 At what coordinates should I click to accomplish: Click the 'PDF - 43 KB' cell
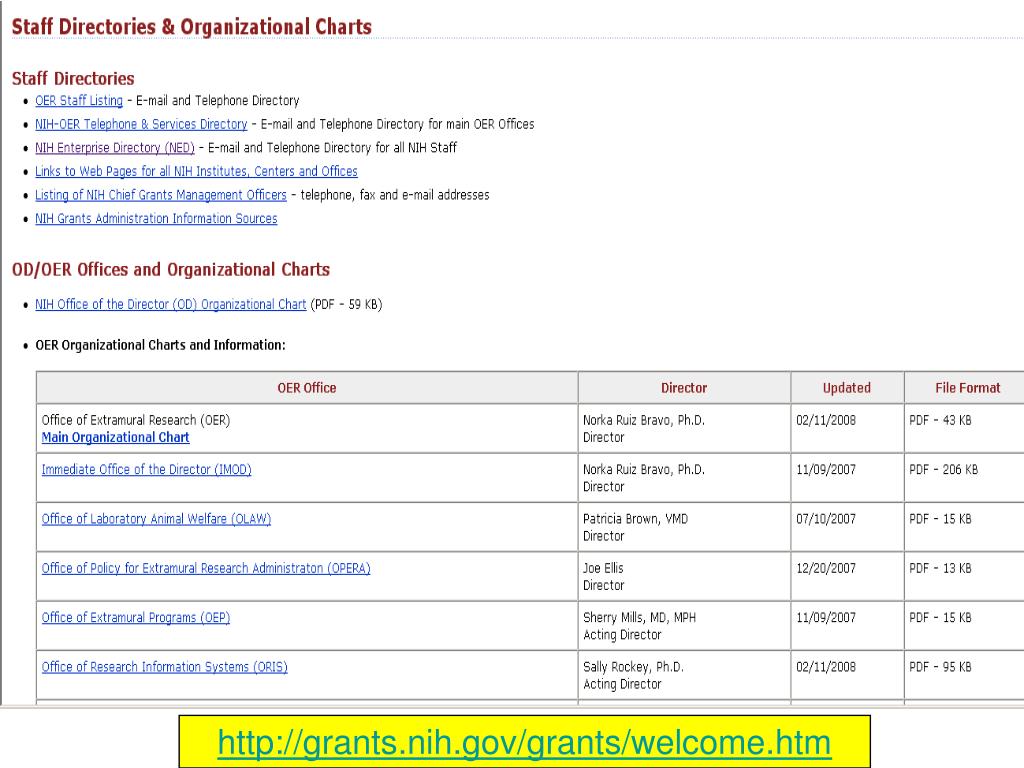[x=965, y=428]
